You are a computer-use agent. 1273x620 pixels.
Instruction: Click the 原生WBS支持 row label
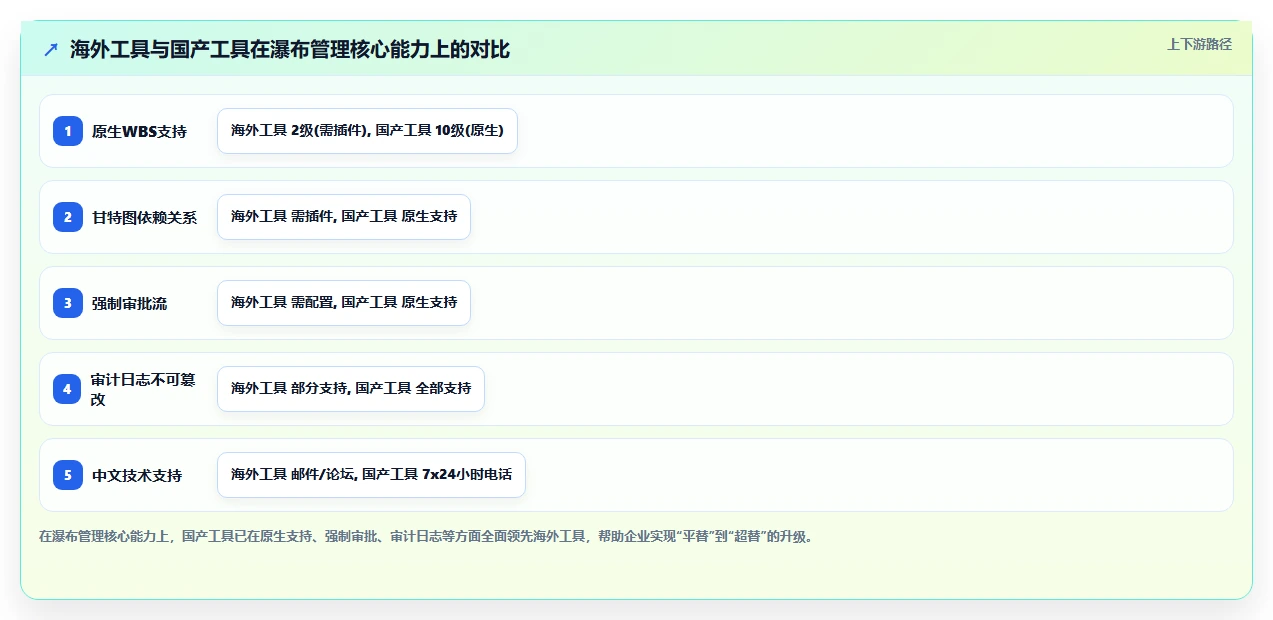pyautogui.click(x=139, y=131)
